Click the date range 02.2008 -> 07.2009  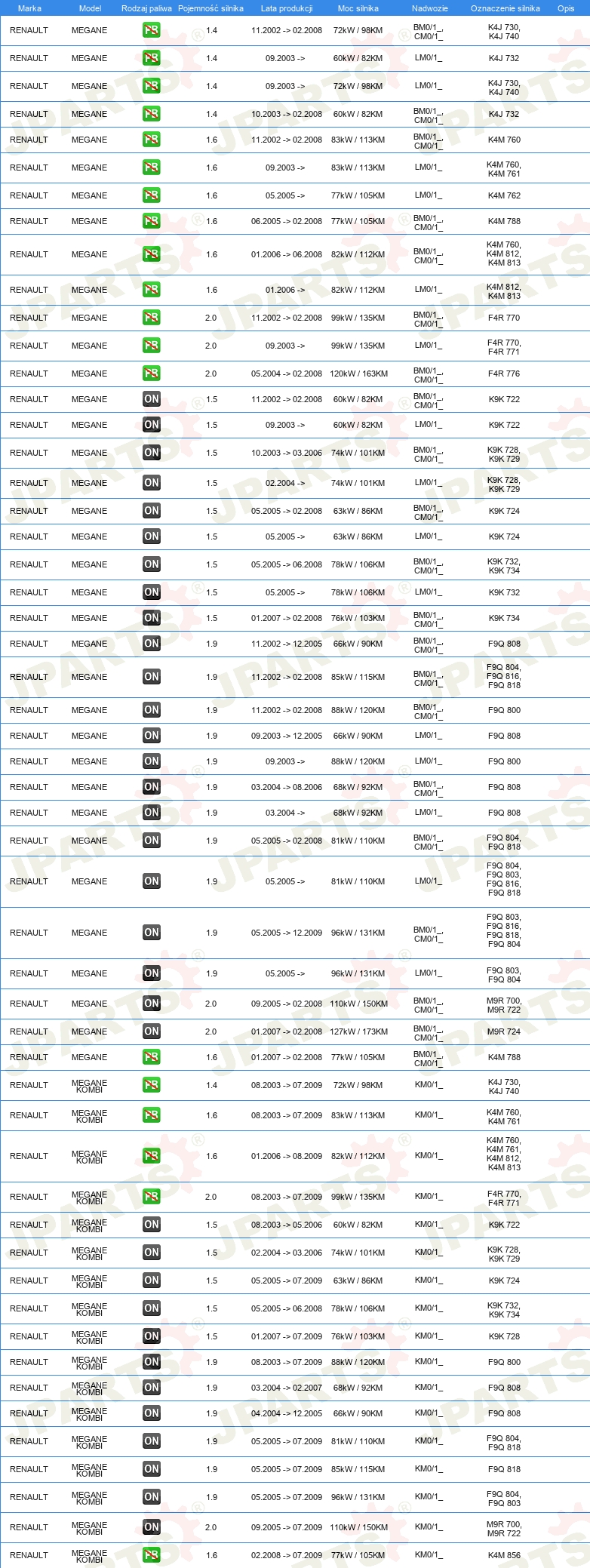click(x=287, y=1555)
